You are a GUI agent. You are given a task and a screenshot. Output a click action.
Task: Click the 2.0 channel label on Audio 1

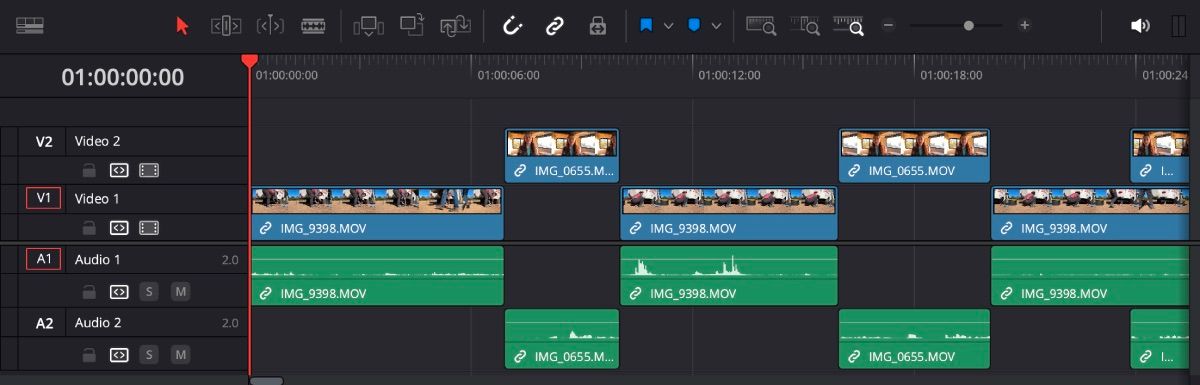(230, 260)
